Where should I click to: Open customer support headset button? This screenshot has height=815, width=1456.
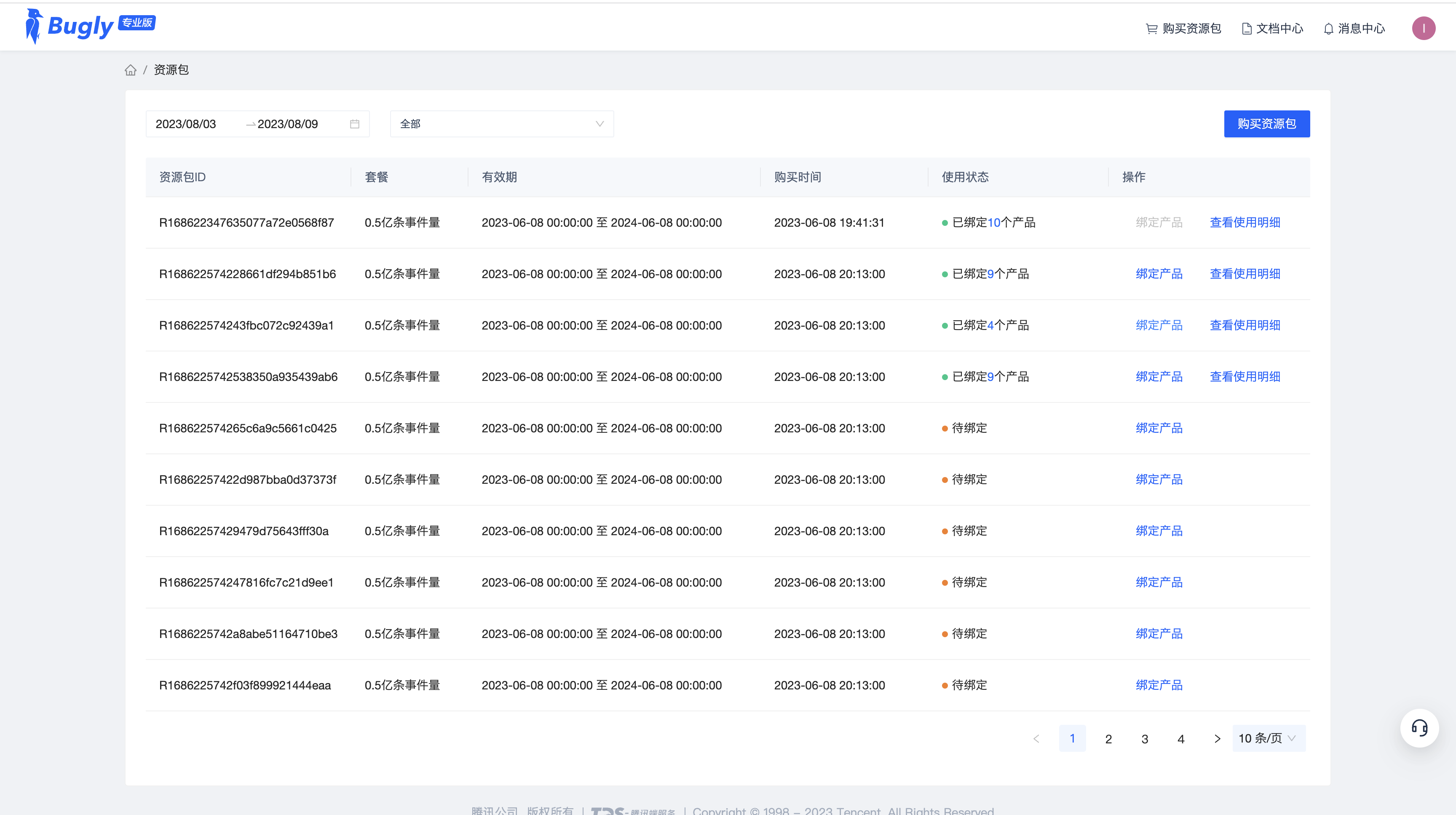click(x=1419, y=728)
